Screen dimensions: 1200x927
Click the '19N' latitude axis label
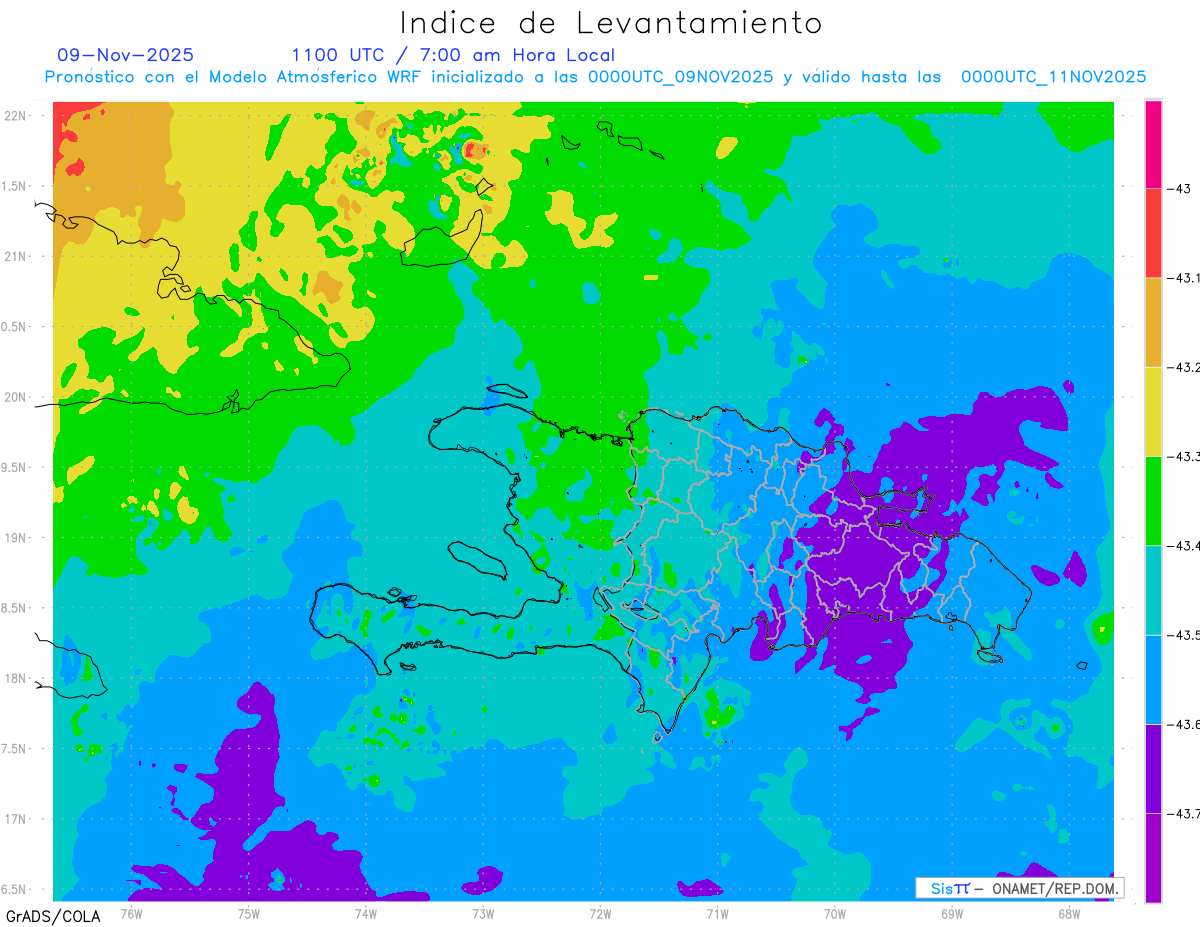coord(16,537)
